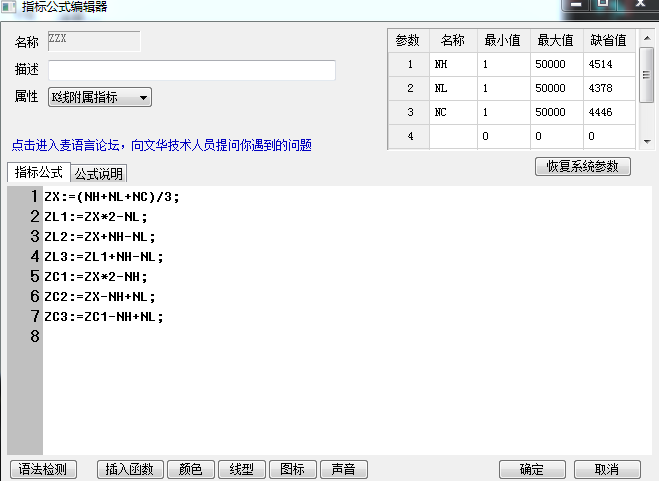Click the 描述 description input field
Screen dimensions: 659x481
[191, 70]
